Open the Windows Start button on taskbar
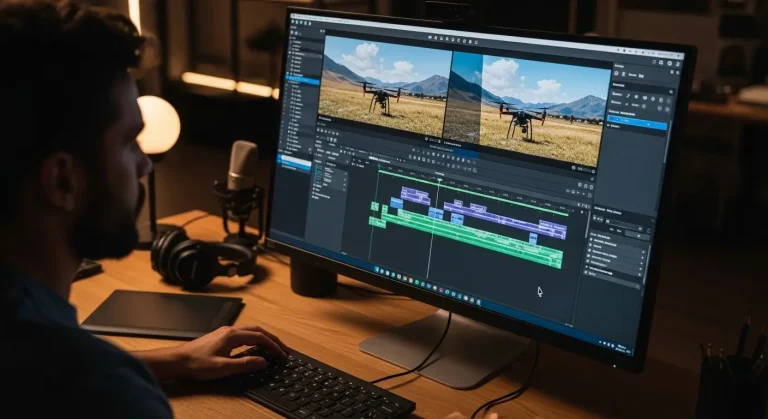The height and width of the screenshot is (419, 768). point(377,269)
